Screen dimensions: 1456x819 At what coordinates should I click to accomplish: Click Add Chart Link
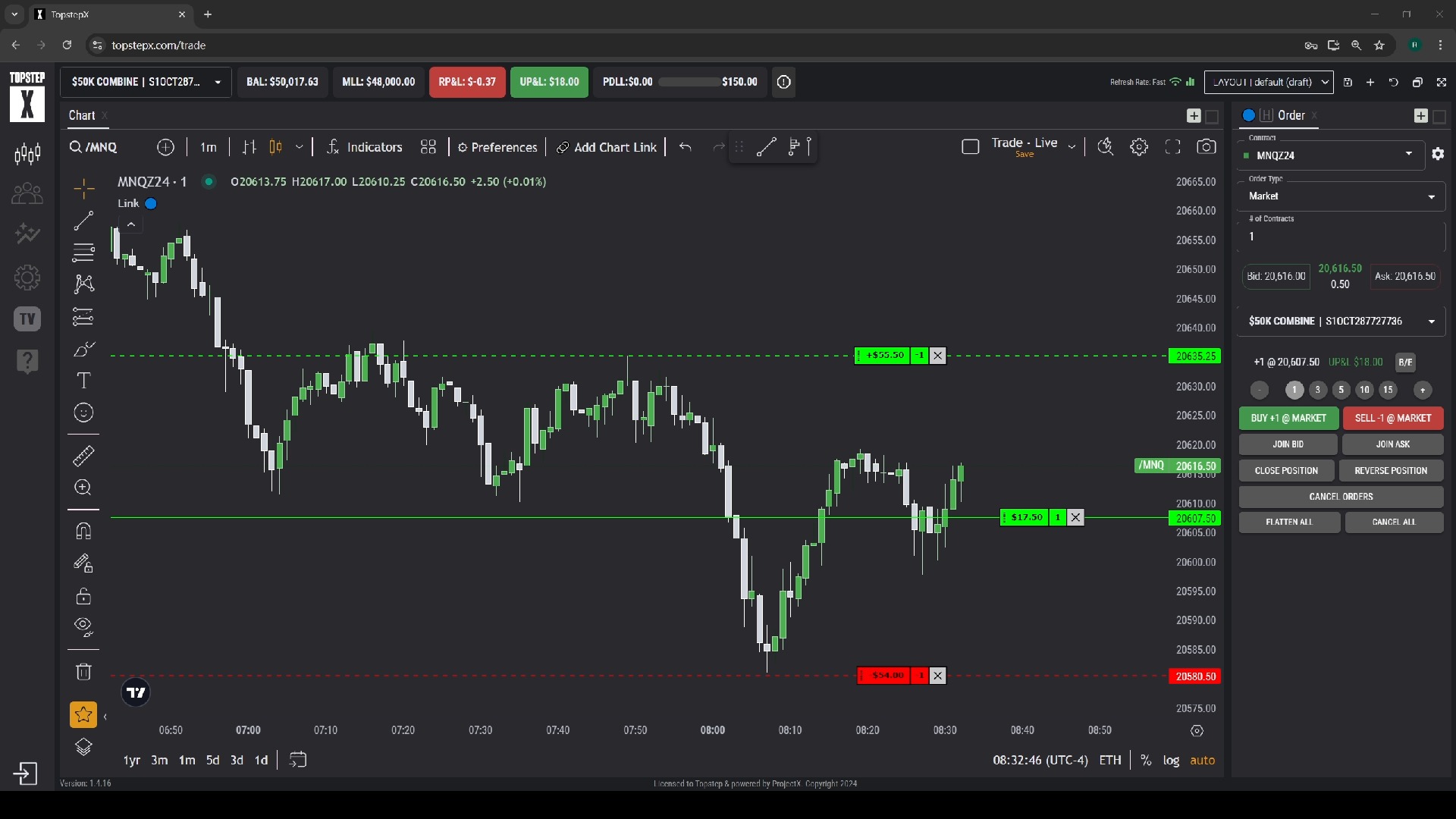tap(607, 147)
